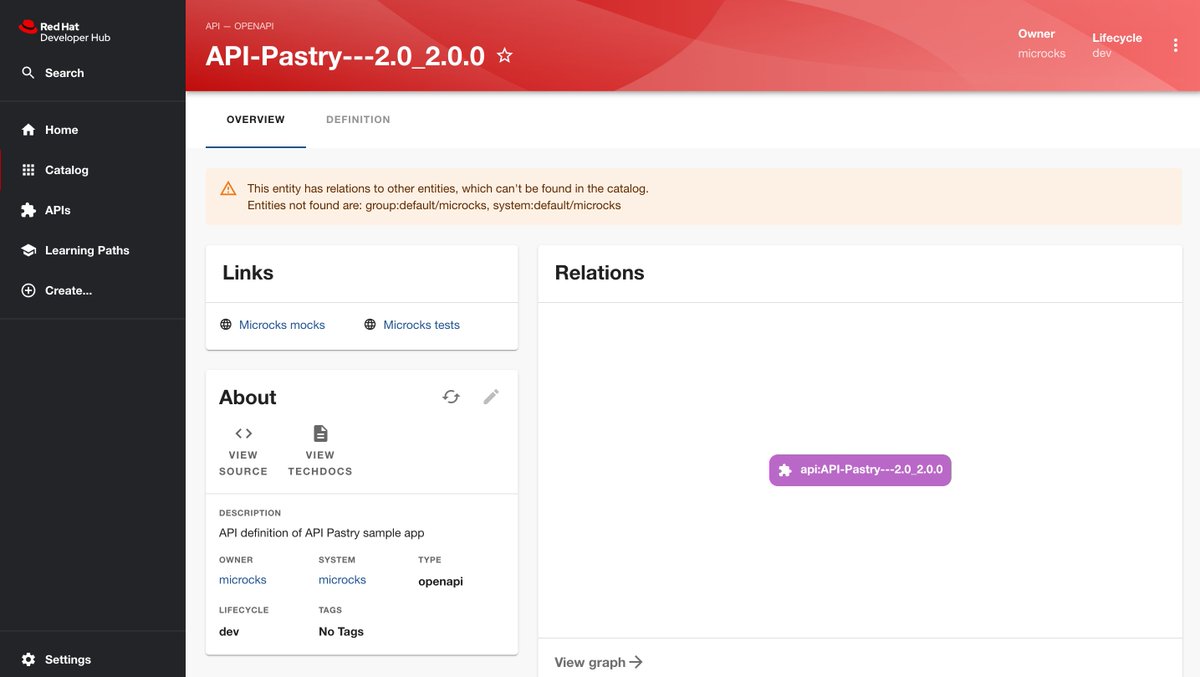The height and width of the screenshot is (677, 1200).
Task: Click the Red Hat Developer Hub logo
Action: 64,31
